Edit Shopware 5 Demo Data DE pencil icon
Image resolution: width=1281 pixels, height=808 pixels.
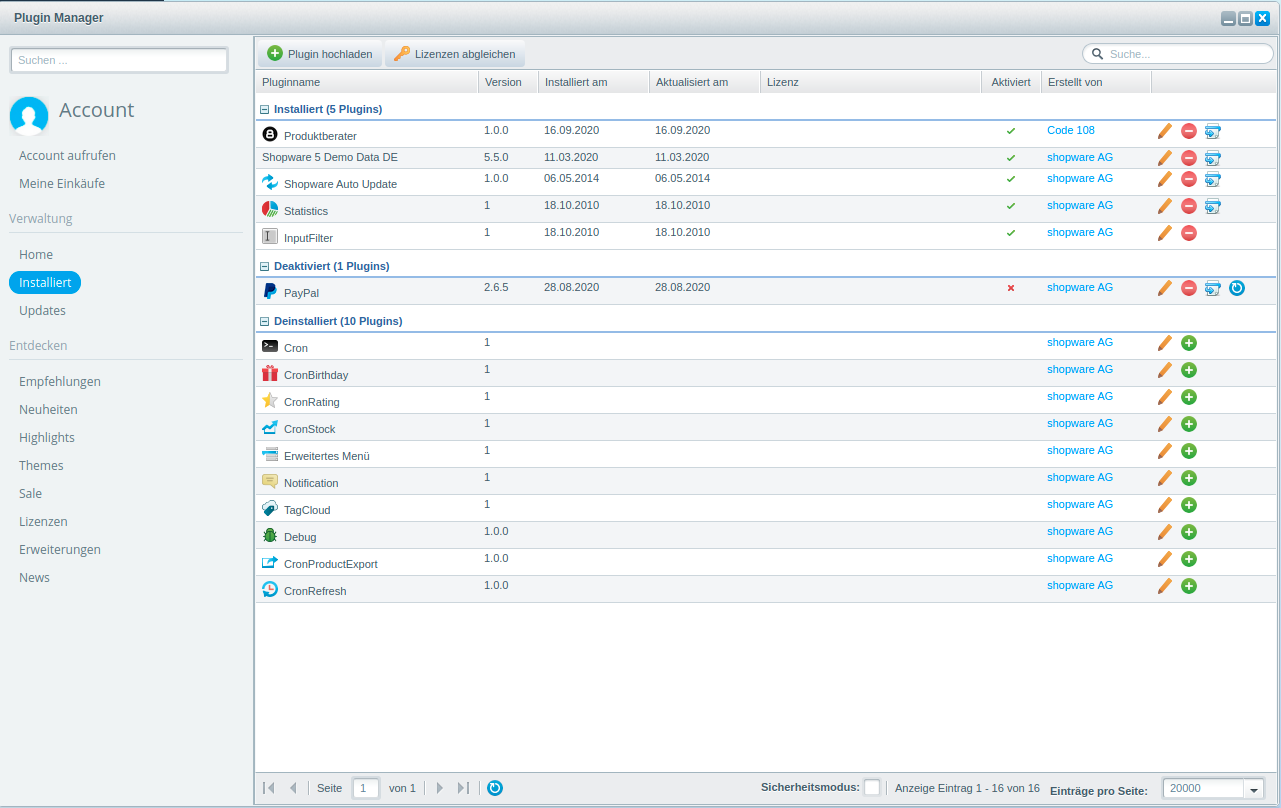pos(1164,158)
